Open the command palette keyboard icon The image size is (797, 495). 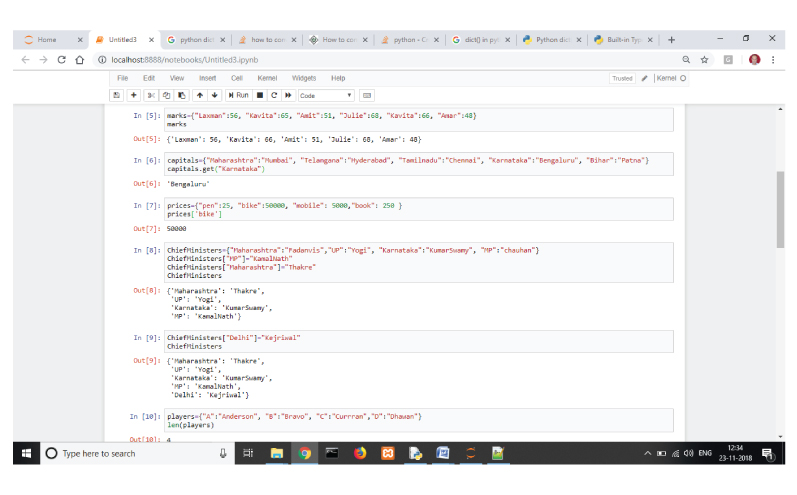(367, 95)
